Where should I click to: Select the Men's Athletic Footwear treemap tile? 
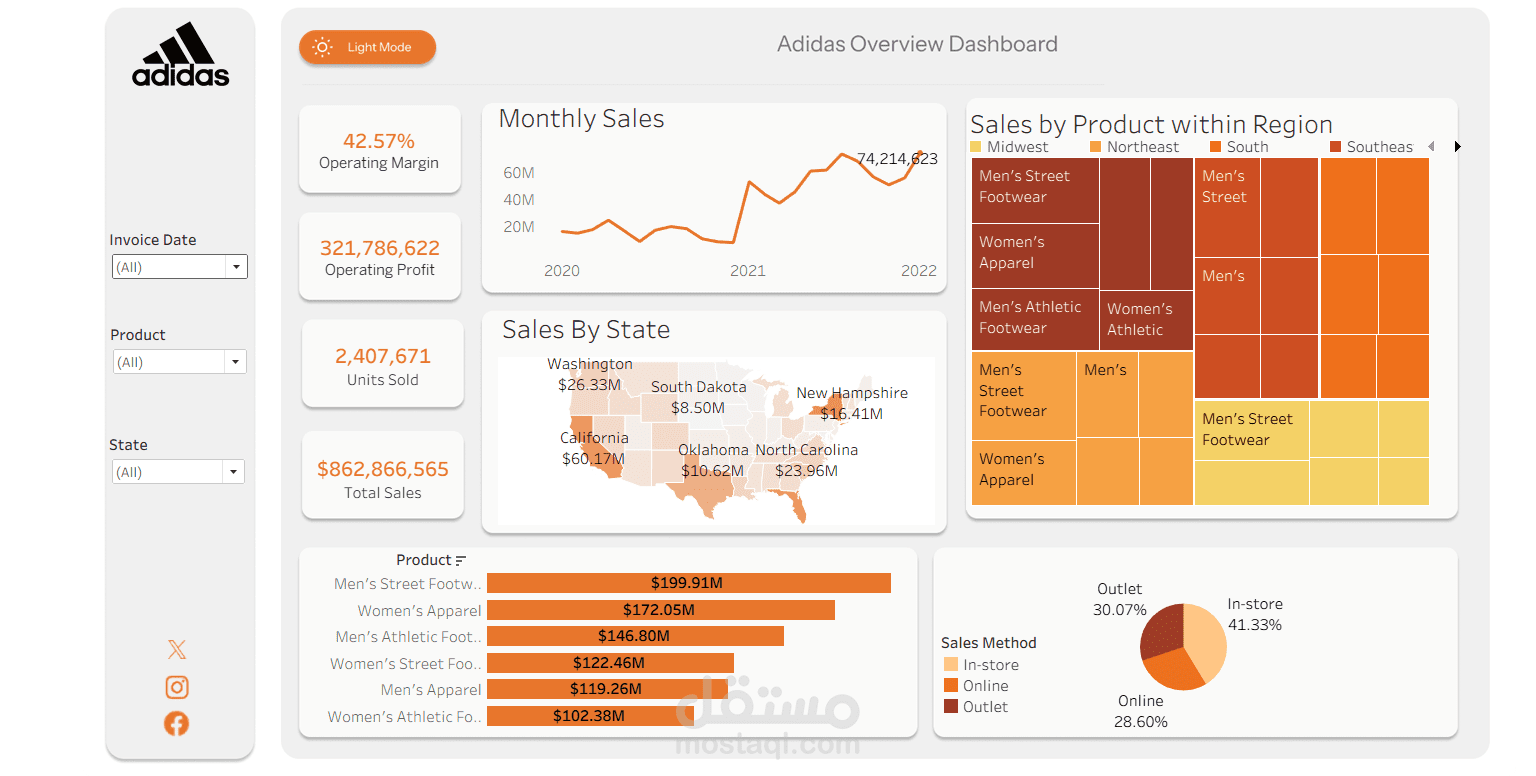pos(1035,320)
